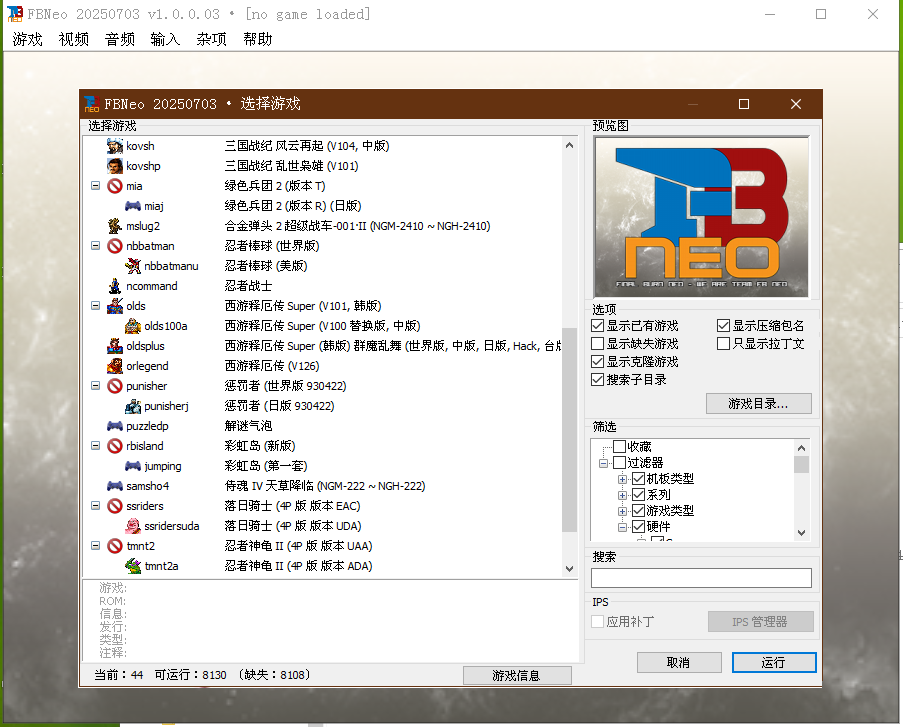Collapse the rbisland game group
The height and width of the screenshot is (727, 903).
[x=96, y=445]
